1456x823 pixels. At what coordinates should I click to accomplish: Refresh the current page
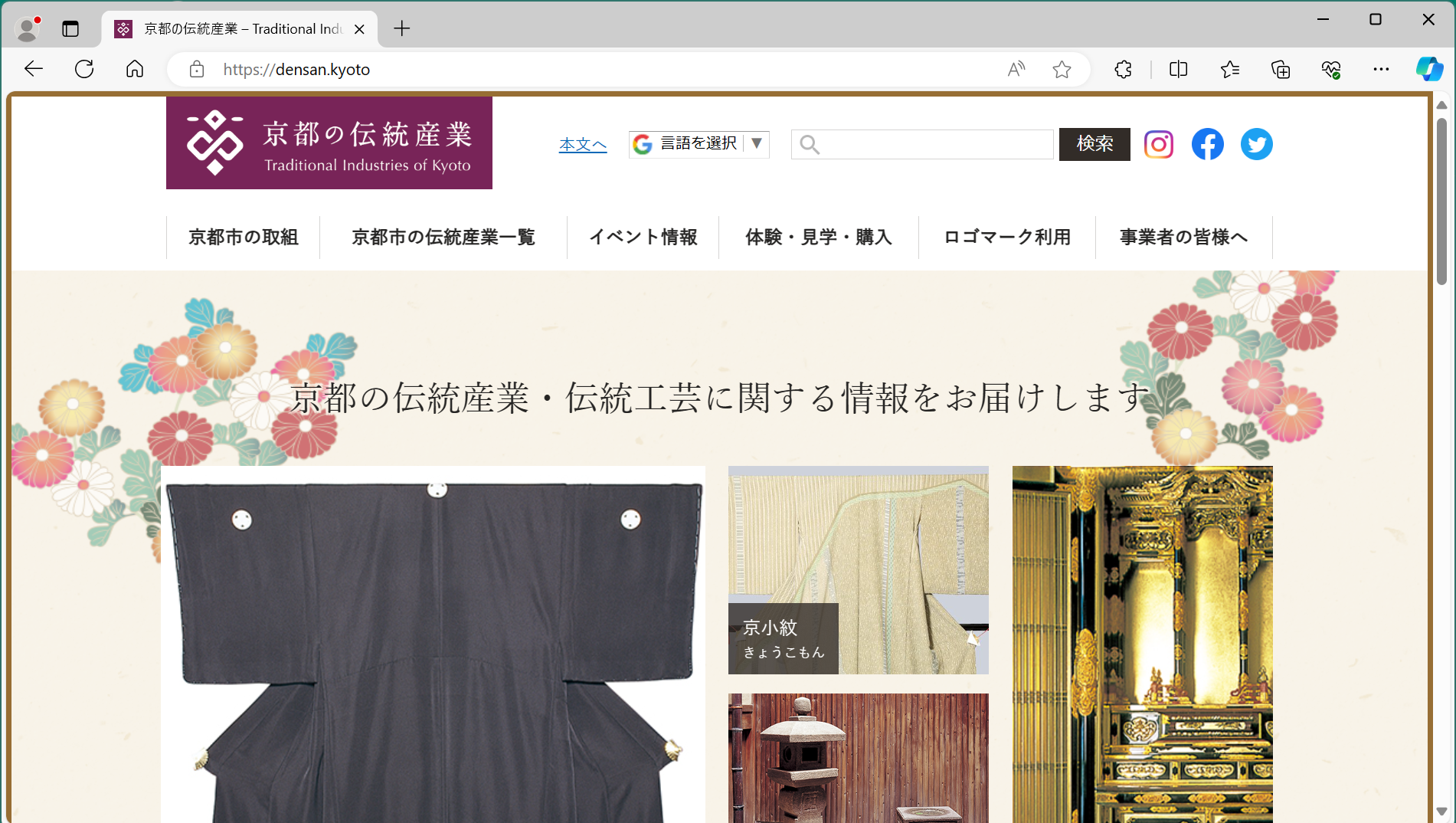[84, 70]
